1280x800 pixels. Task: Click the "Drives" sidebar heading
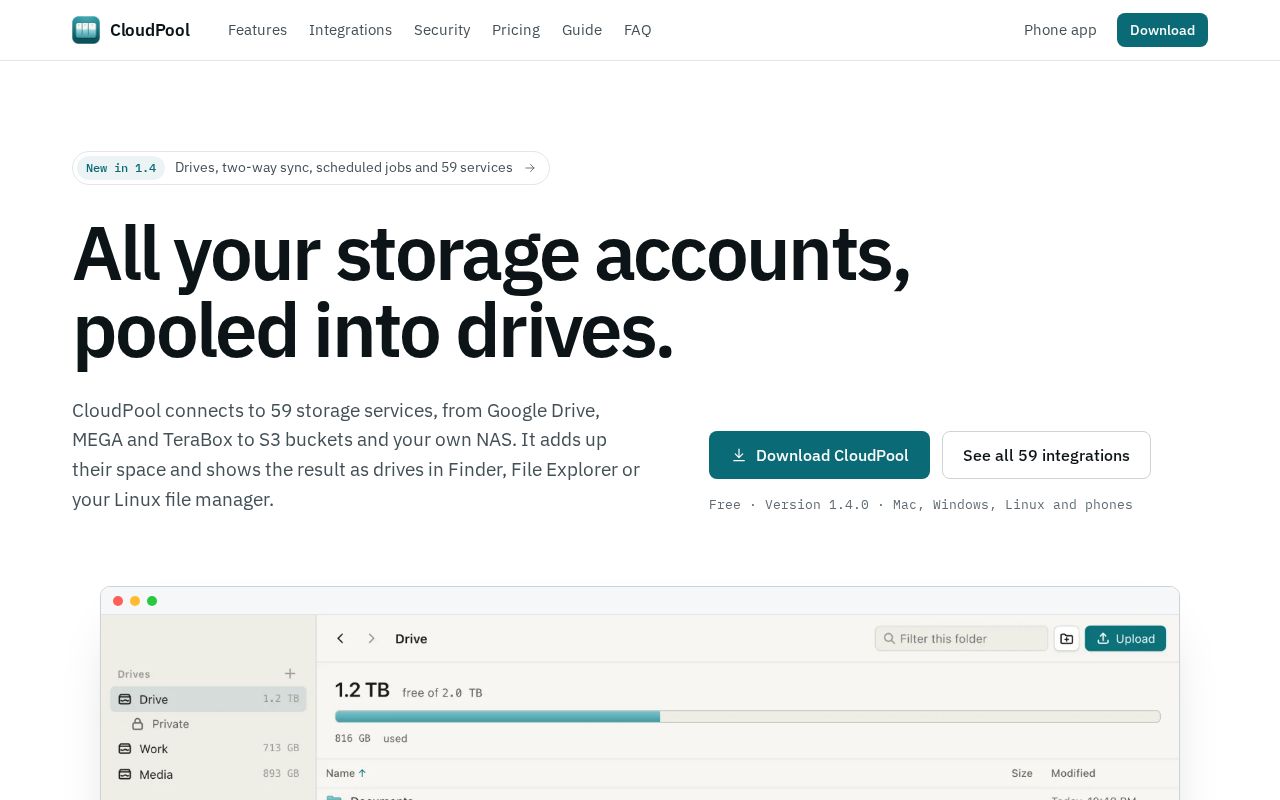click(134, 674)
